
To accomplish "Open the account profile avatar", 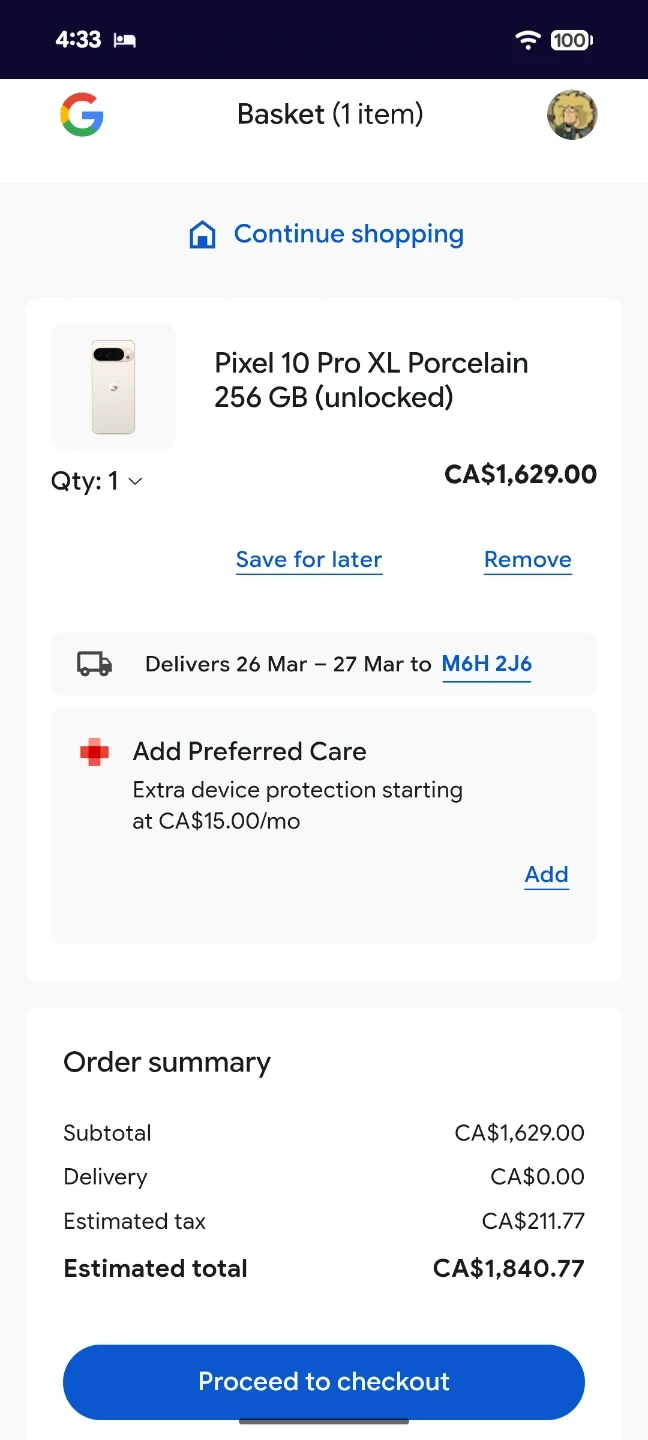I will tap(572, 115).
